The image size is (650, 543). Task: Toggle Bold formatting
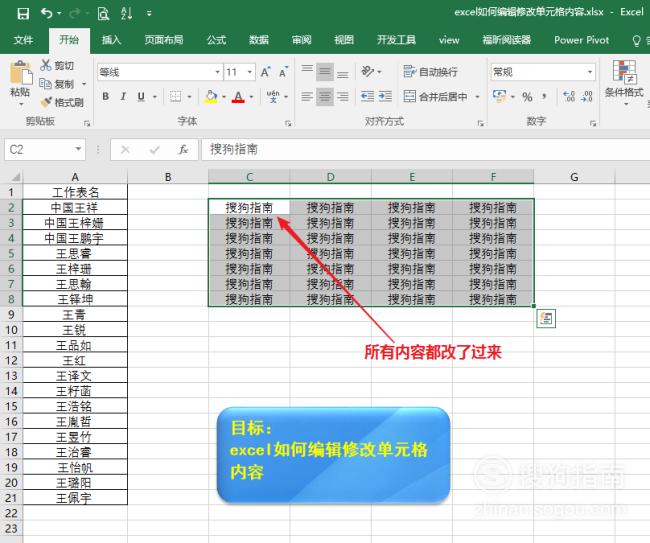point(105,97)
